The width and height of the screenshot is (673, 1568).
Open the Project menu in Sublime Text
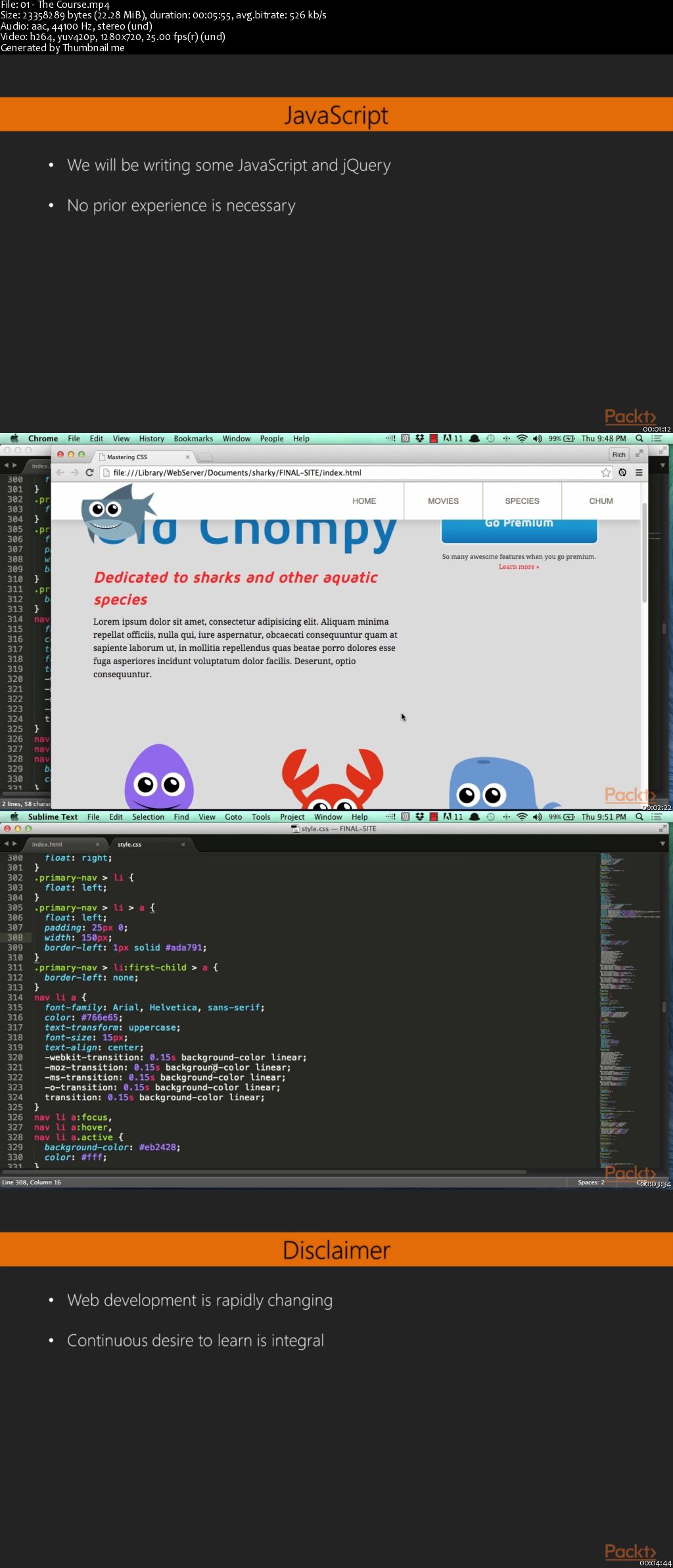tap(292, 817)
